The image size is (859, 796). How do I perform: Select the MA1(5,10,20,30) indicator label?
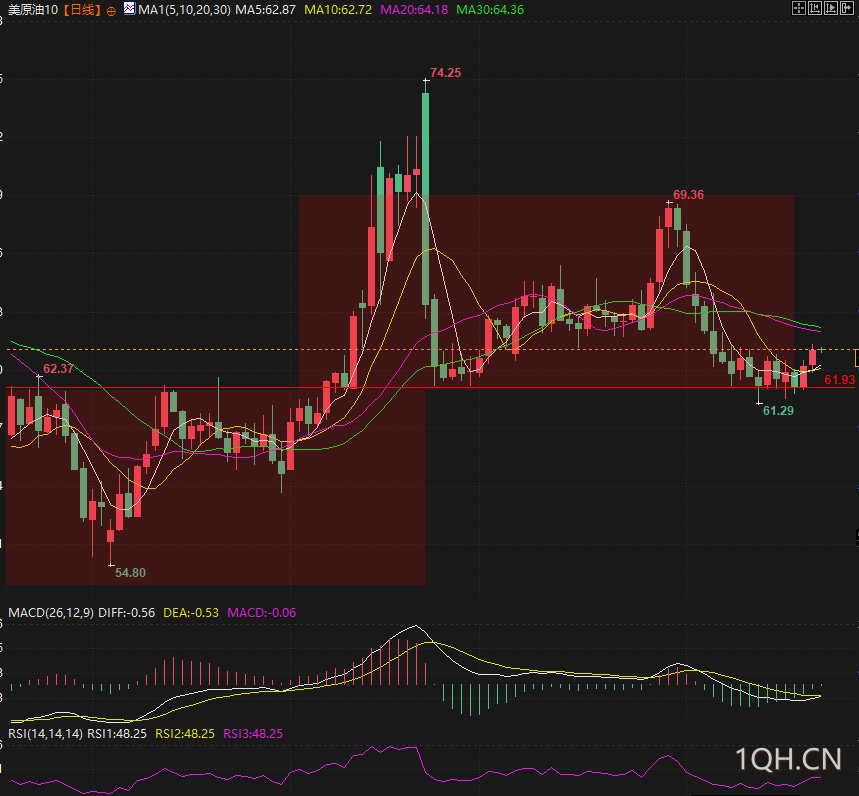pyautogui.click(x=184, y=10)
